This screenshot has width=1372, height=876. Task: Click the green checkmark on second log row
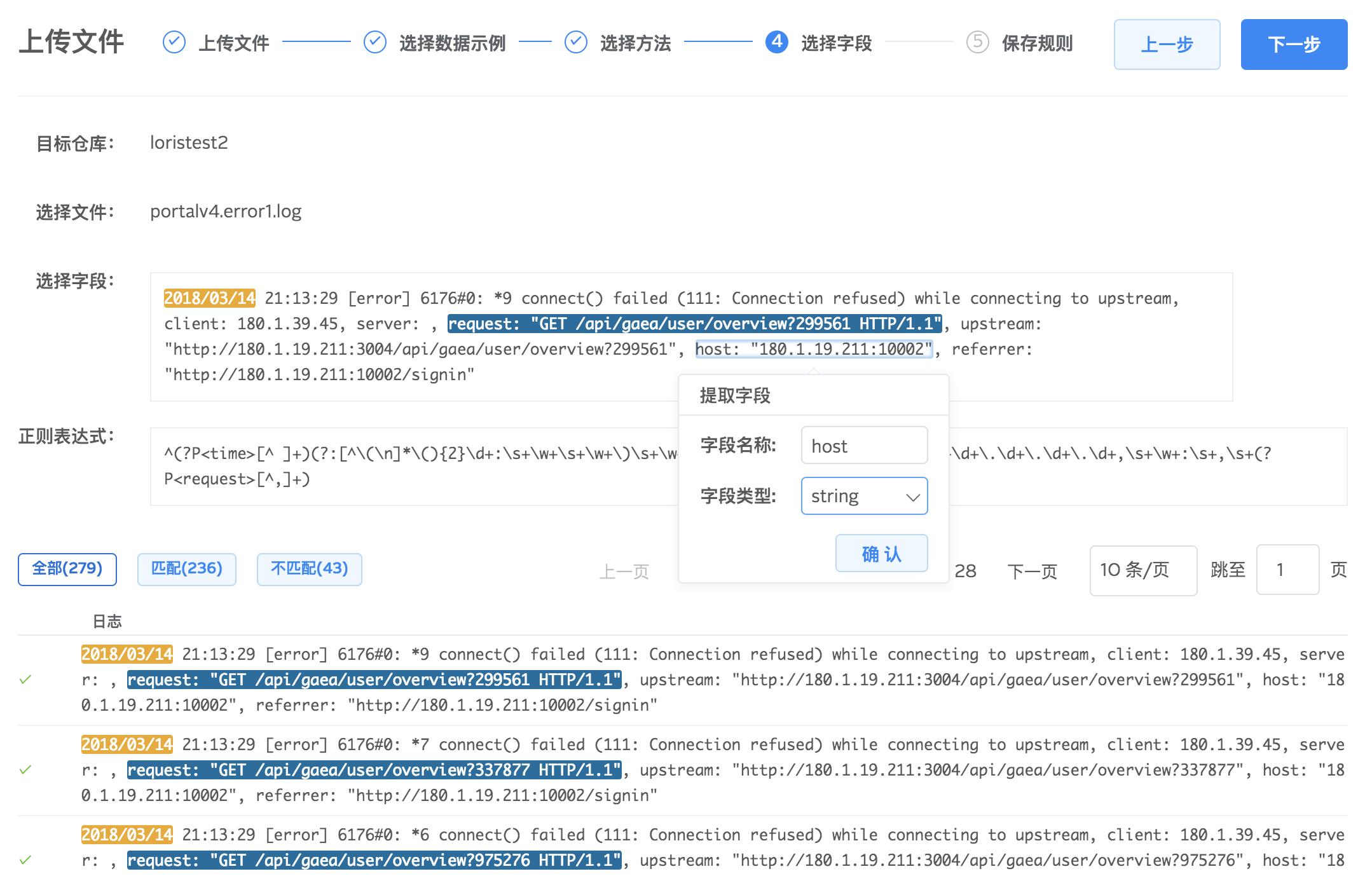click(x=25, y=770)
